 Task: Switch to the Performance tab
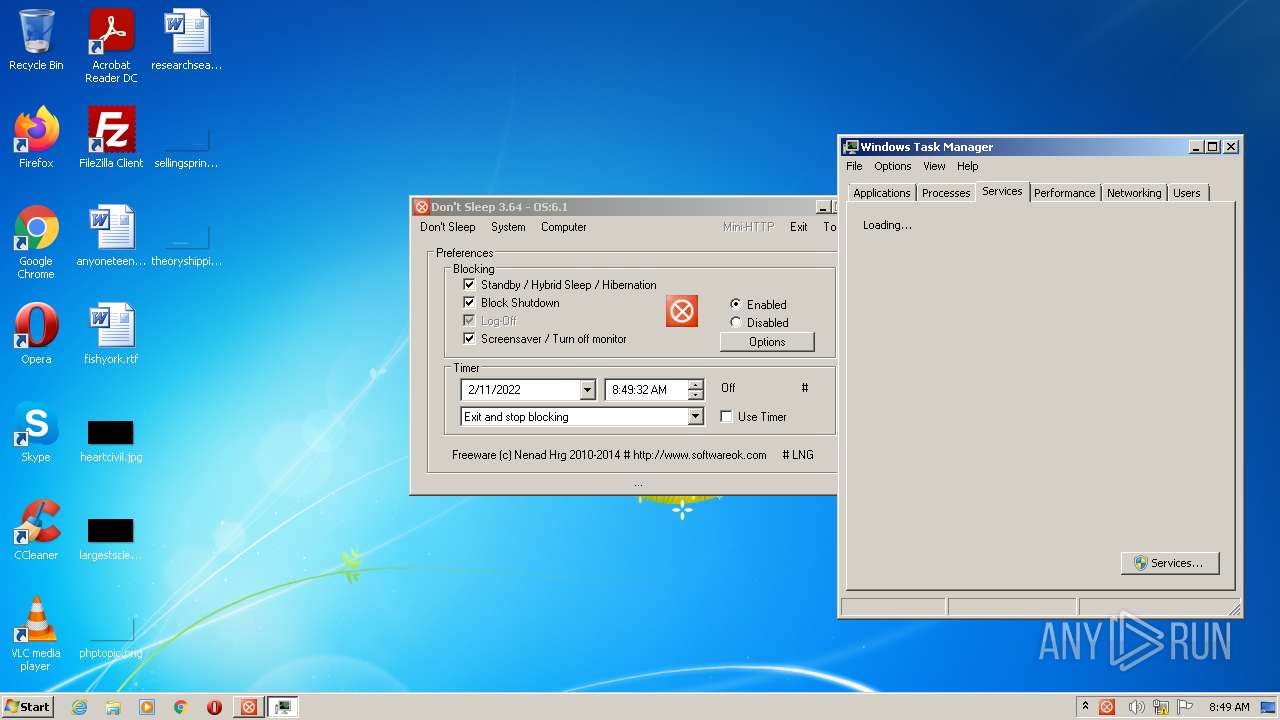tap(1064, 193)
